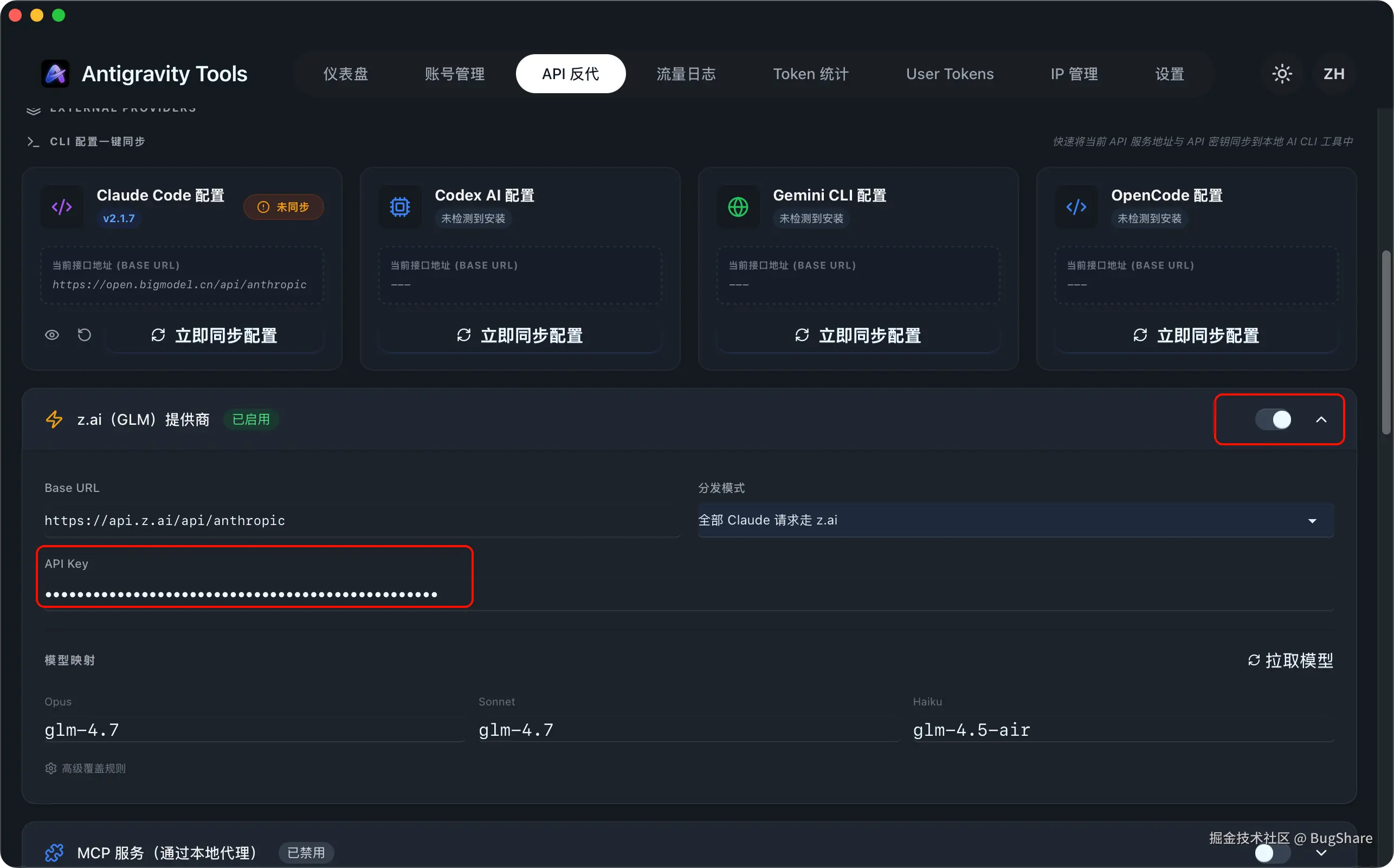Viewport: 1394px width, 868px height.
Task: Open the 分发模式 dropdown
Action: point(1015,520)
